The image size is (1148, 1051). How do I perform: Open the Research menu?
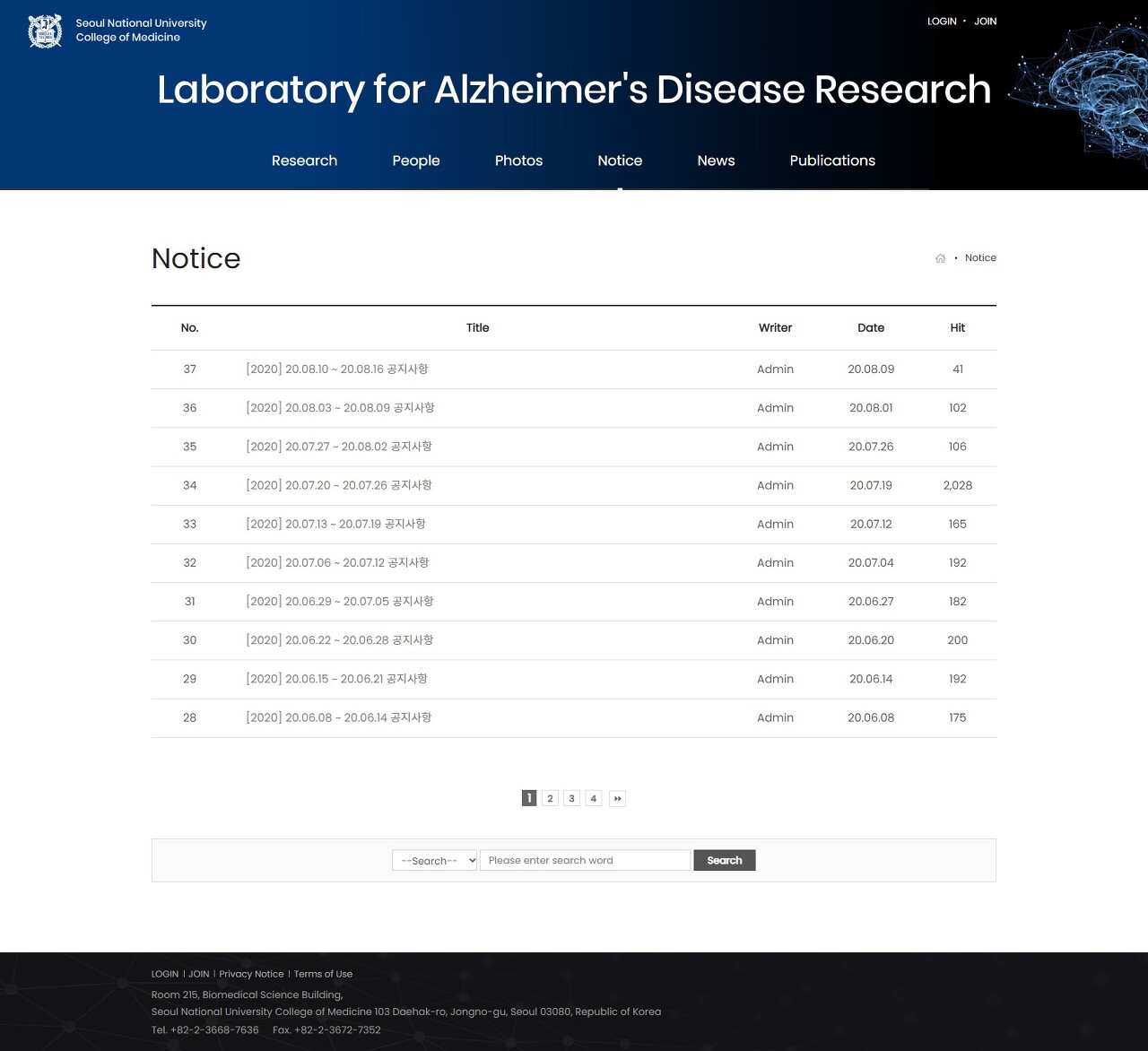click(304, 161)
